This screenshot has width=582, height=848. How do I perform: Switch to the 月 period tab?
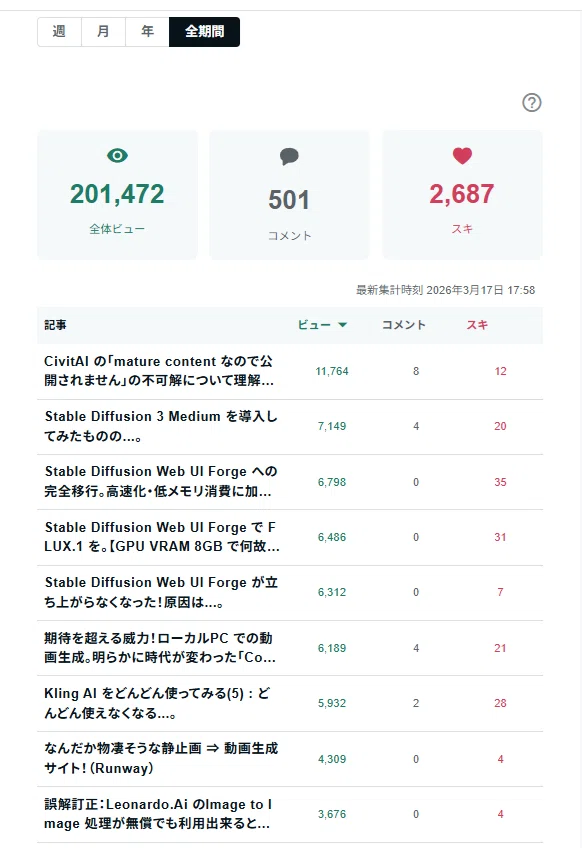click(103, 32)
